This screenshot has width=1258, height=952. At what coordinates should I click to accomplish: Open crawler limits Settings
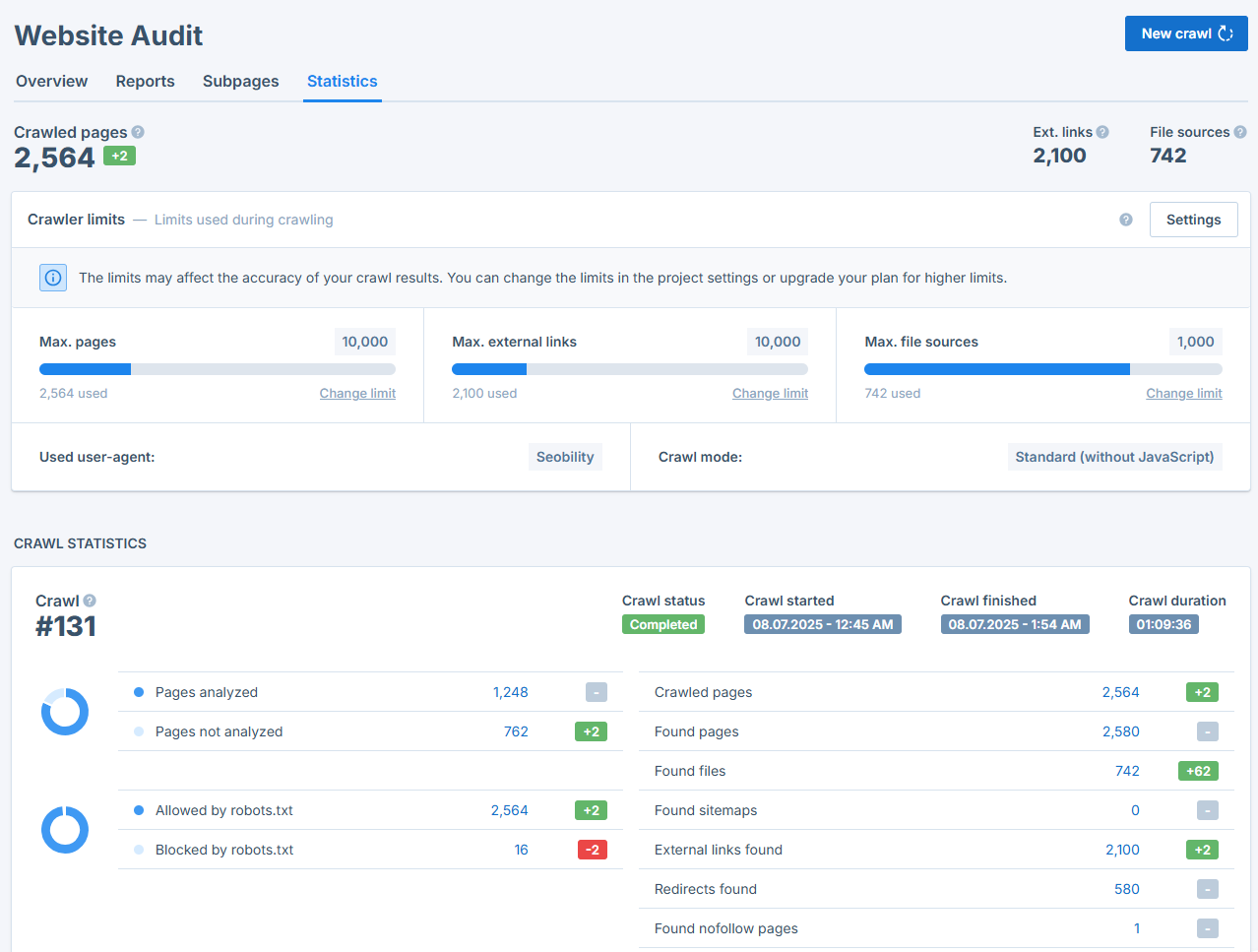[x=1193, y=220]
